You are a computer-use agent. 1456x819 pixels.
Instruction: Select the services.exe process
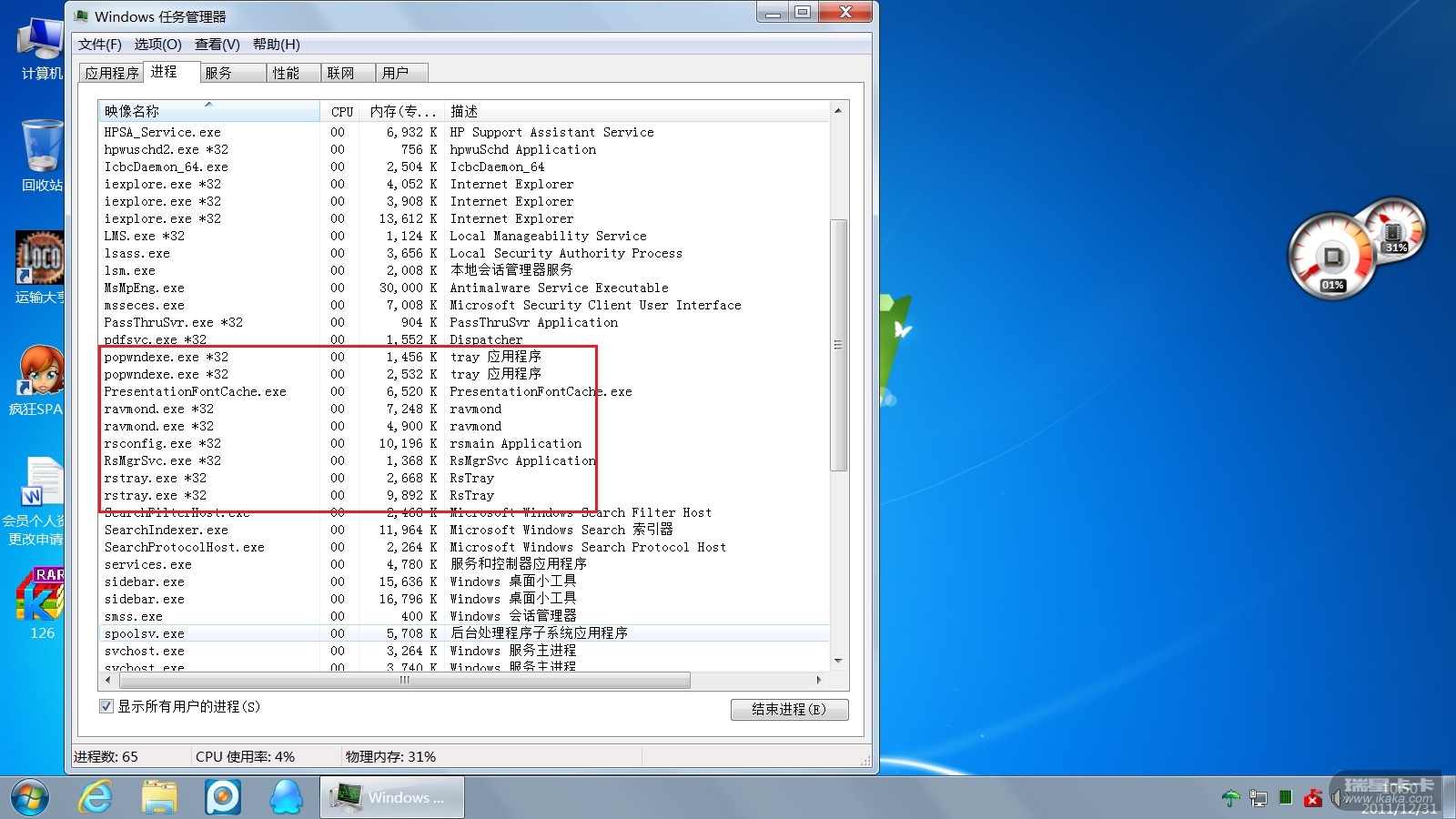(464, 564)
